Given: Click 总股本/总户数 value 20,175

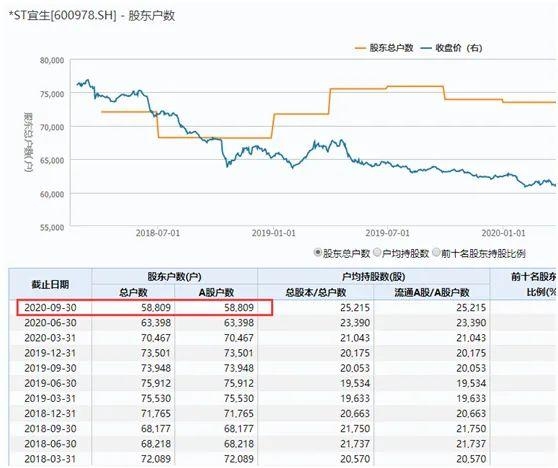Looking at the screenshot, I should 355,353.
